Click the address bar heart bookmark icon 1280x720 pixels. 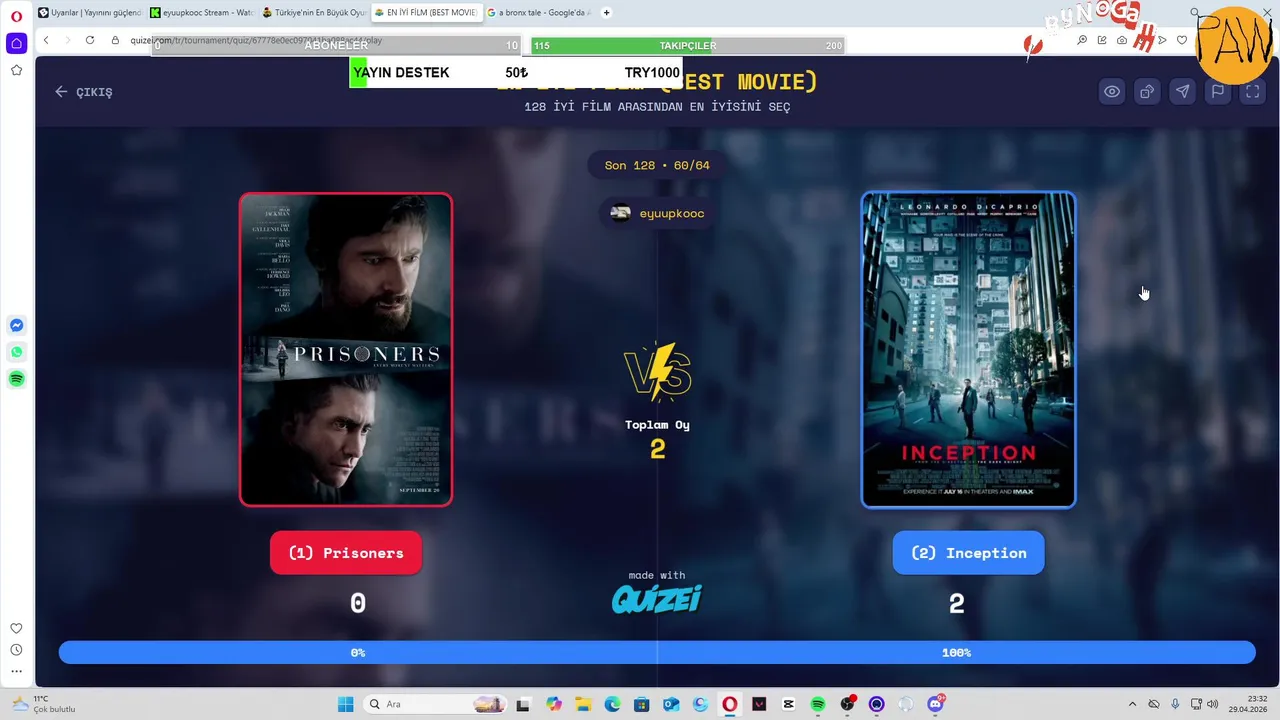point(1182,40)
